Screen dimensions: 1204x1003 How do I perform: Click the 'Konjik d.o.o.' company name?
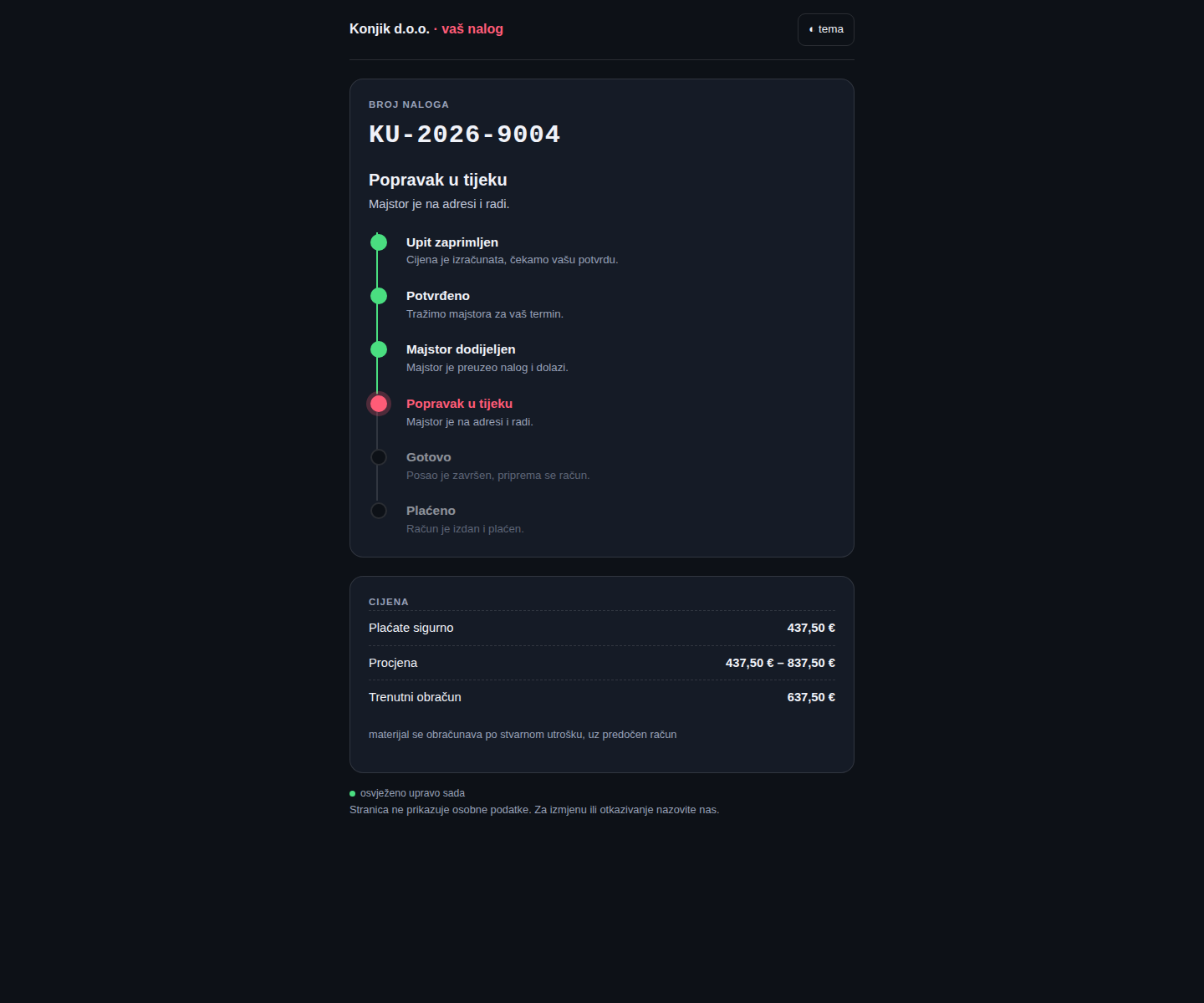click(x=390, y=28)
